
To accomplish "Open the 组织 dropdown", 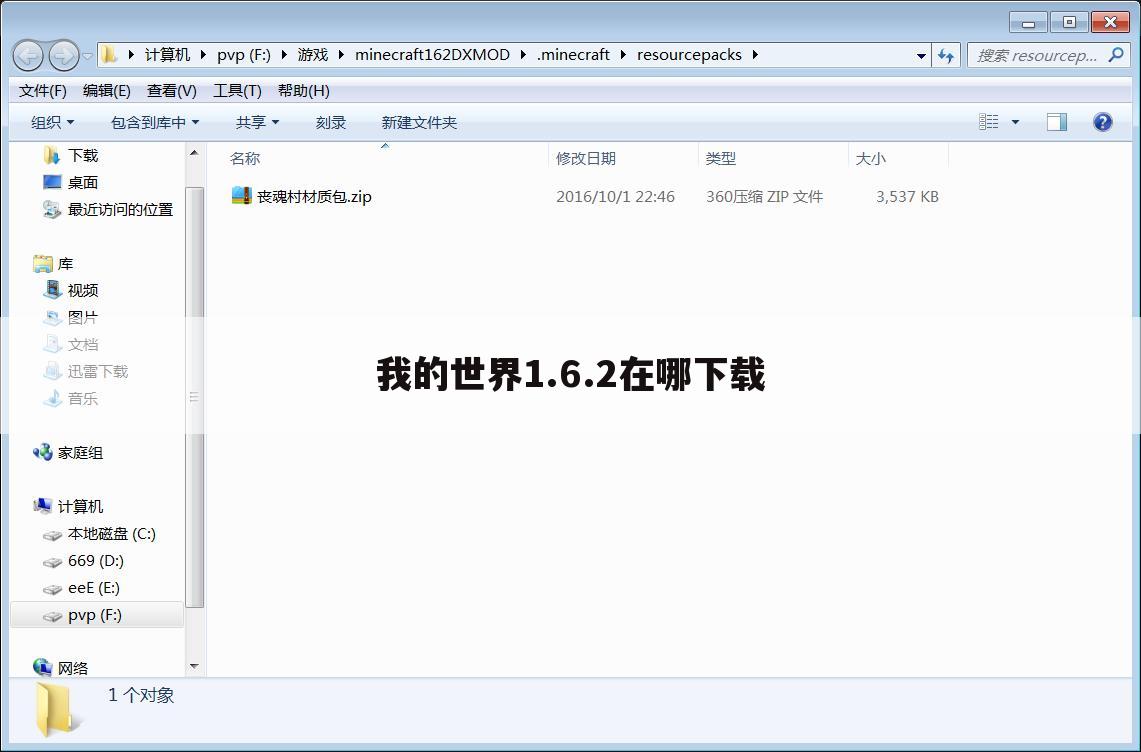I will tap(52, 122).
